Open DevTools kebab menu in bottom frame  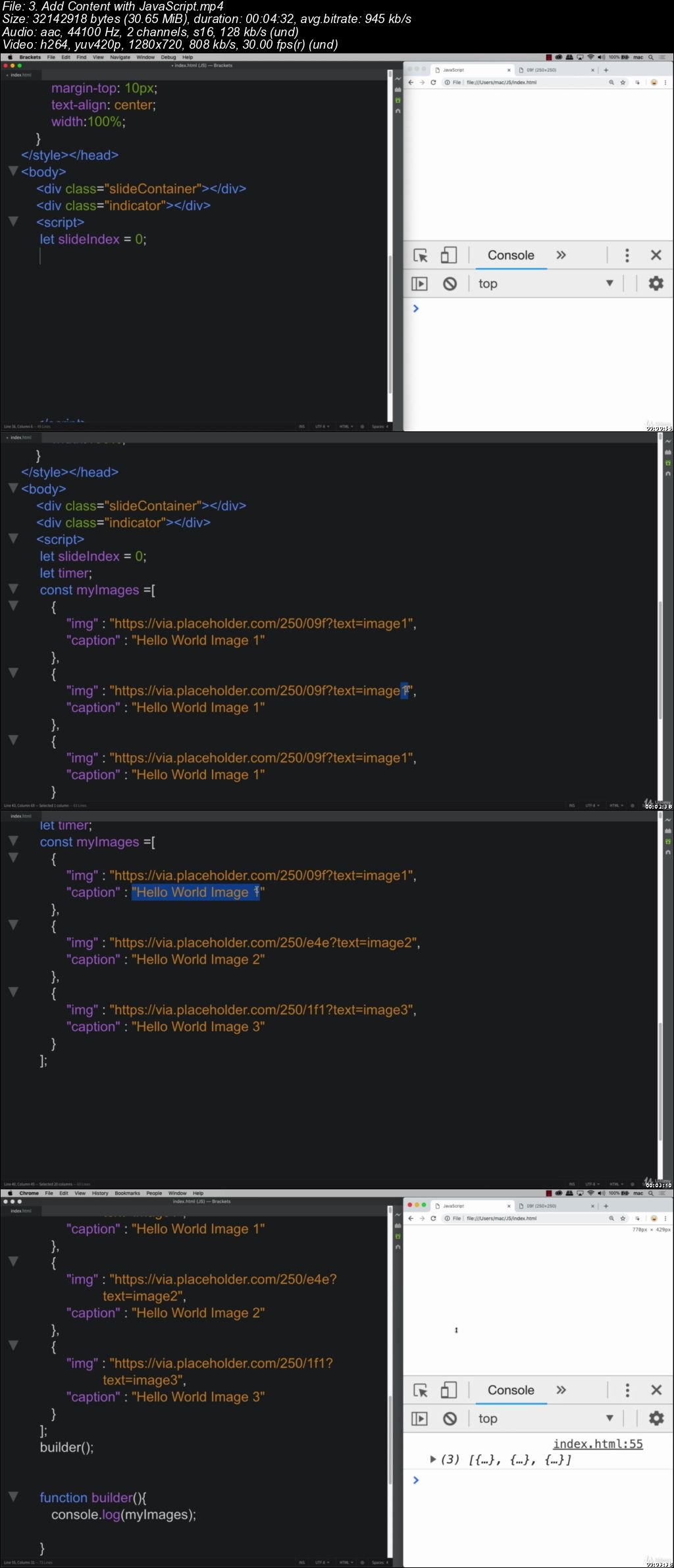(627, 1390)
